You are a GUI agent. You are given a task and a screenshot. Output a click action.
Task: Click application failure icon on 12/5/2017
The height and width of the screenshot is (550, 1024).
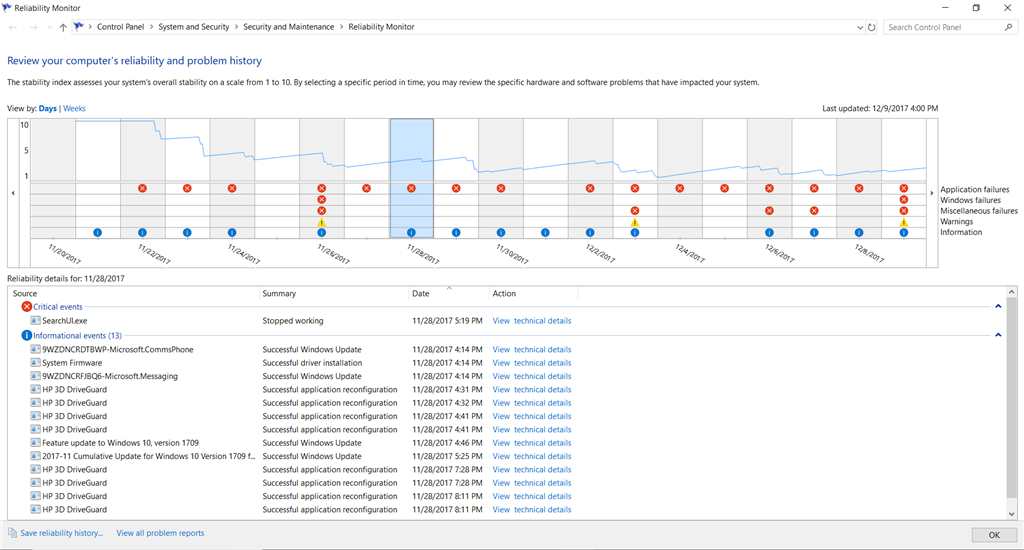point(724,188)
